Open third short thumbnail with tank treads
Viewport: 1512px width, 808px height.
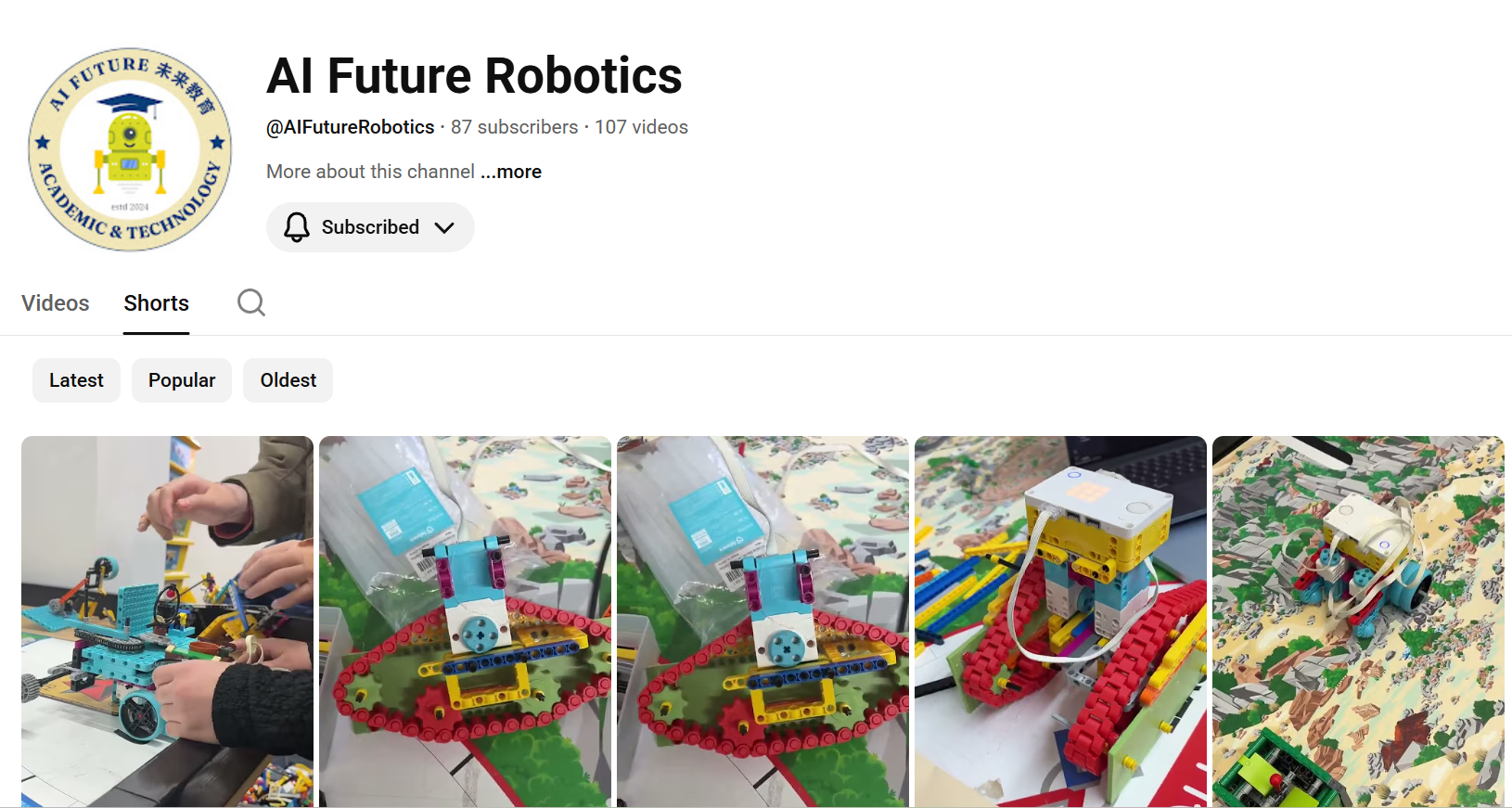click(x=762, y=622)
